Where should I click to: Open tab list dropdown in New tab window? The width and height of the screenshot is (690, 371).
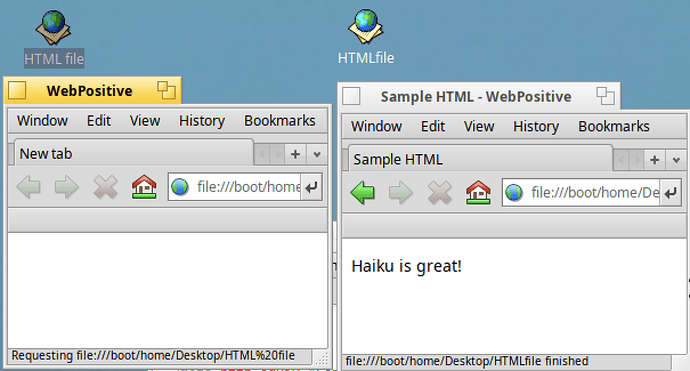[x=317, y=154]
